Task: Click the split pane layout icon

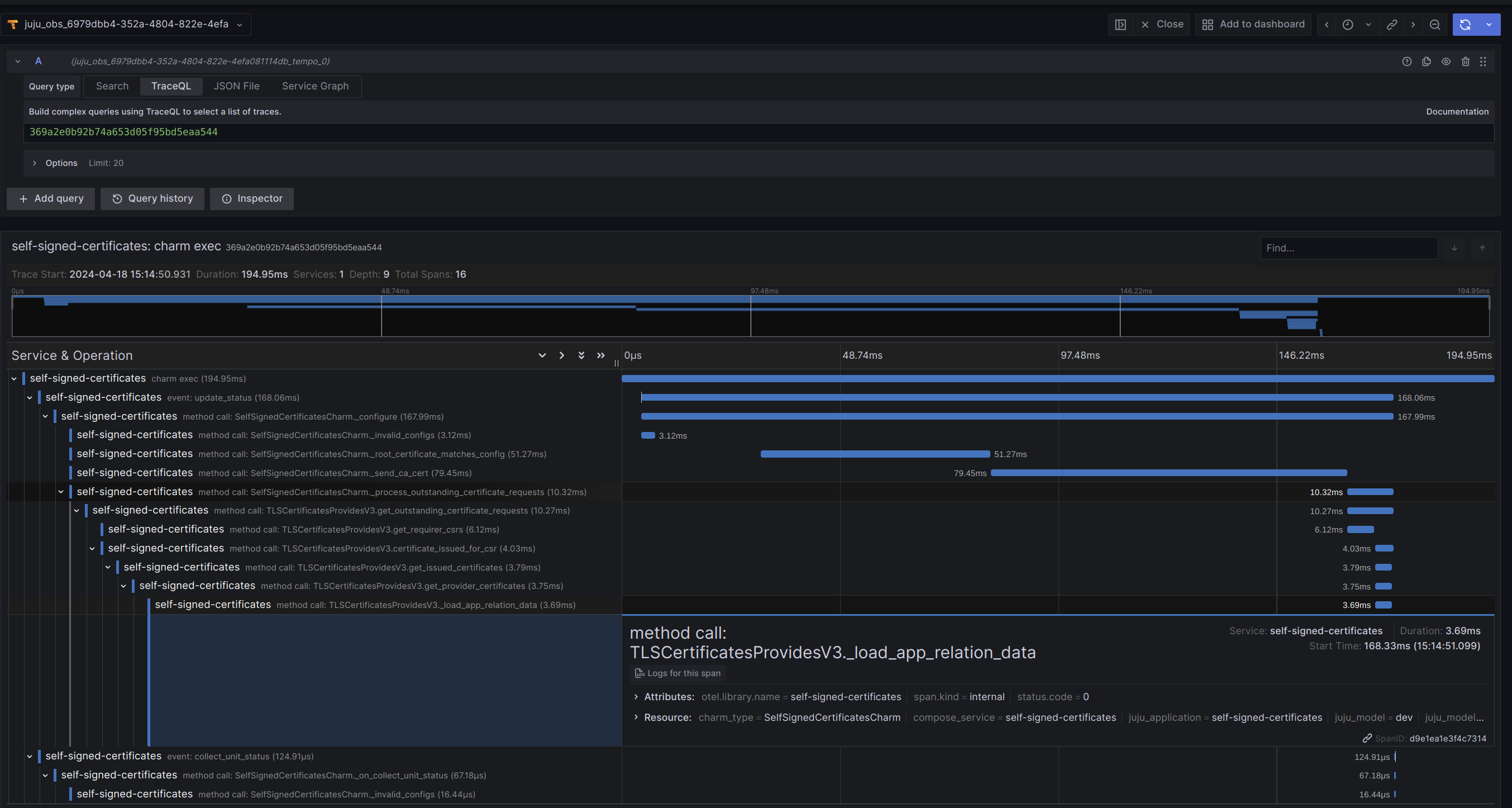Action: point(1120,25)
